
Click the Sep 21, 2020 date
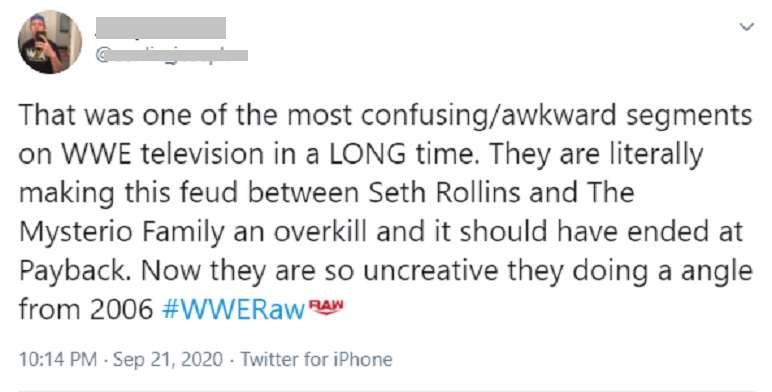point(168,359)
